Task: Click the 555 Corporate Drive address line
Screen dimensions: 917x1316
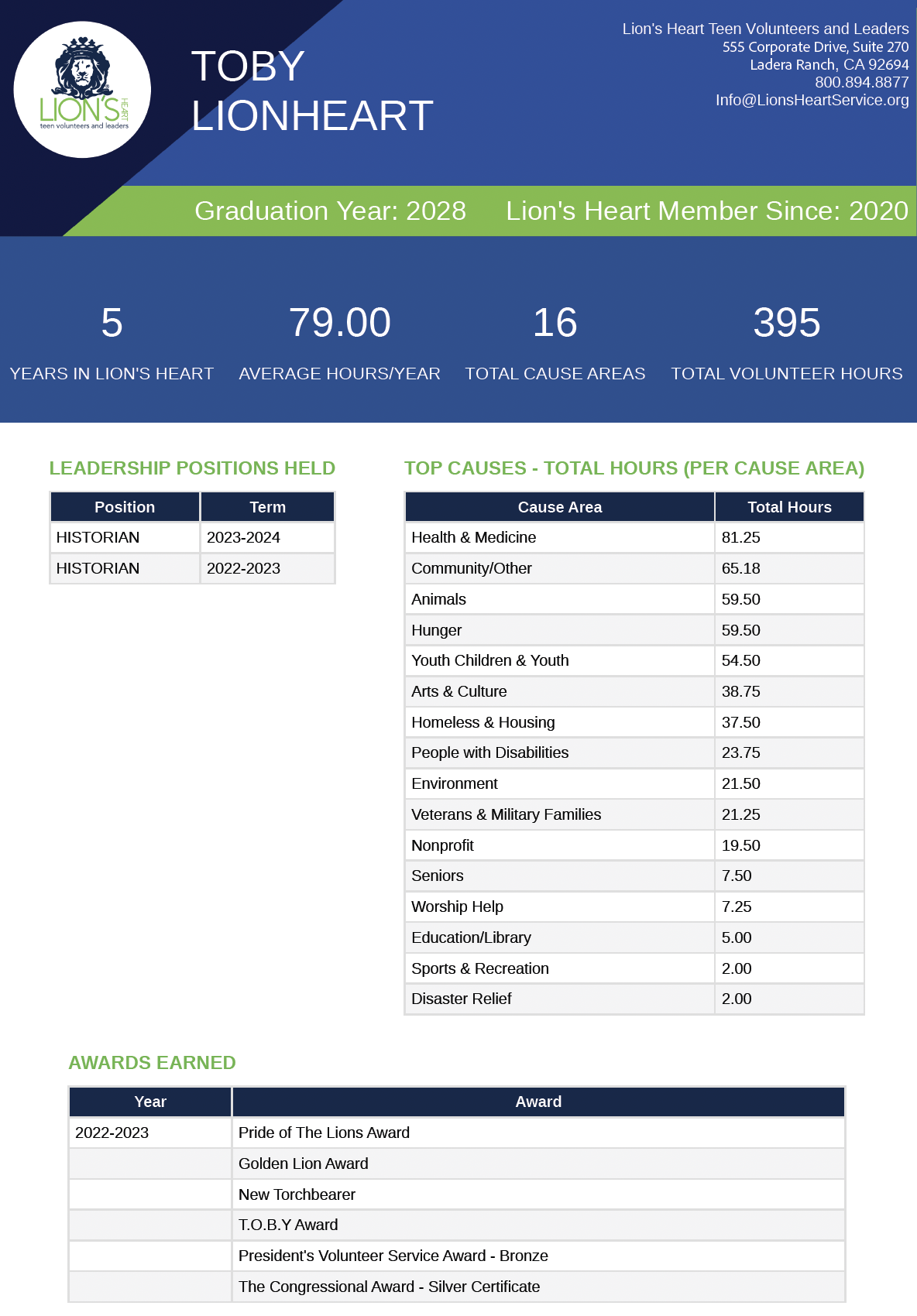Action: point(816,46)
